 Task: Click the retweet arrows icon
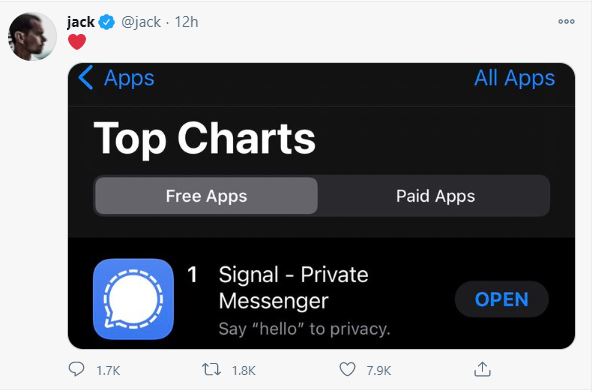[211, 369]
